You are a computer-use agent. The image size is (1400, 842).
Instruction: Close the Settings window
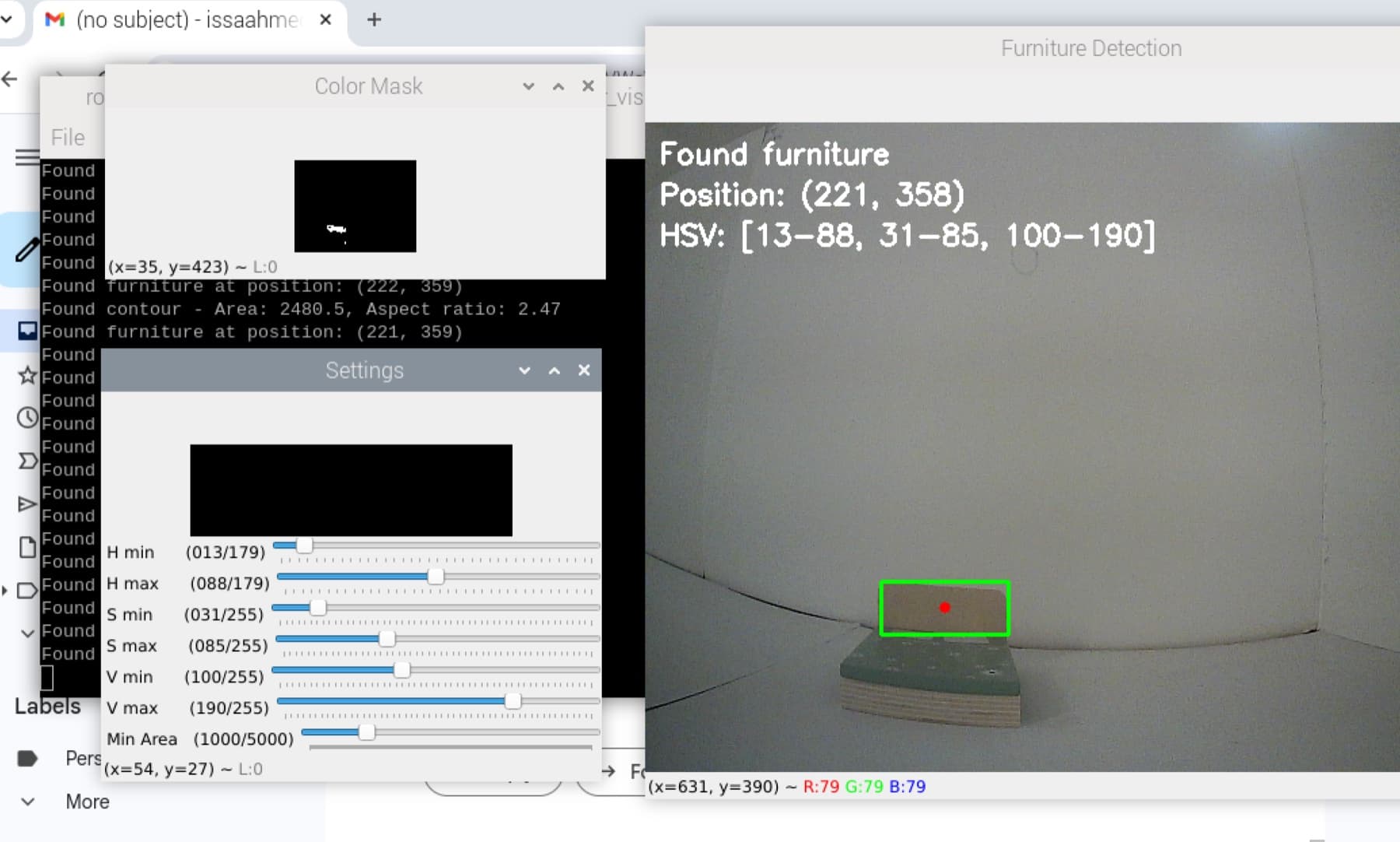click(584, 370)
